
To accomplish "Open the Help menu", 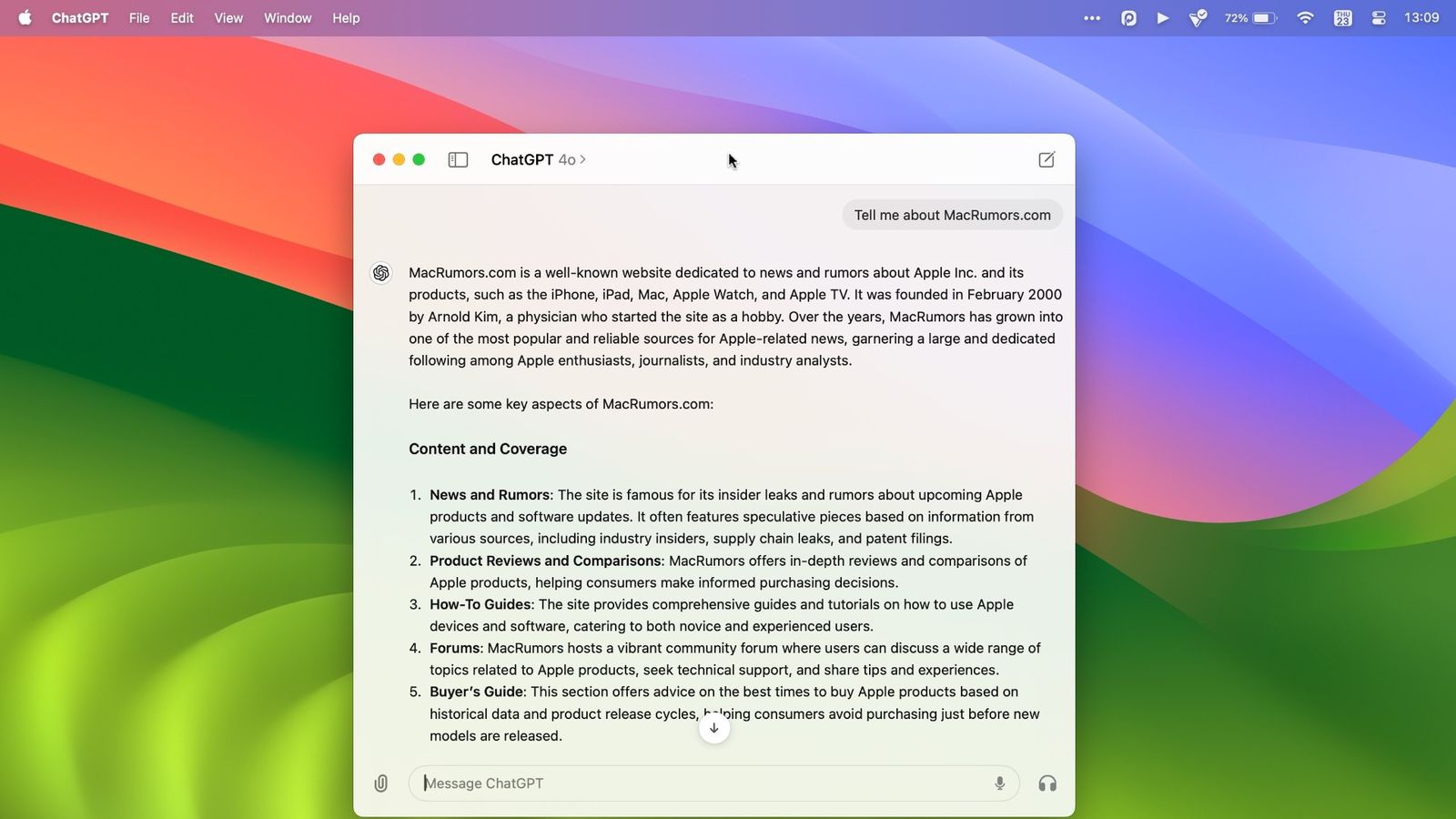I will 346,17.
